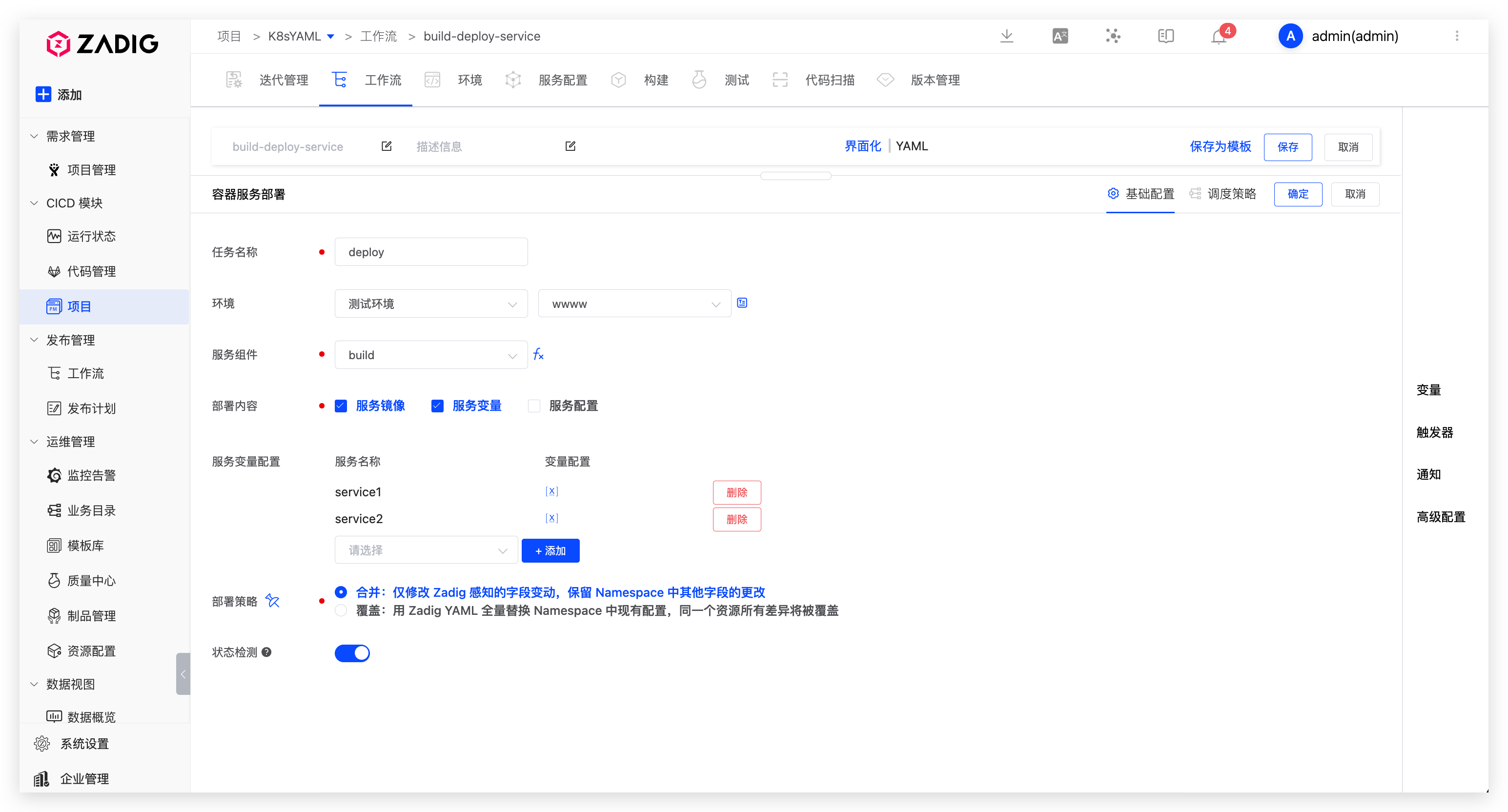Switch to 界面化 view mode
This screenshot has height=812, width=1508.
(x=862, y=146)
